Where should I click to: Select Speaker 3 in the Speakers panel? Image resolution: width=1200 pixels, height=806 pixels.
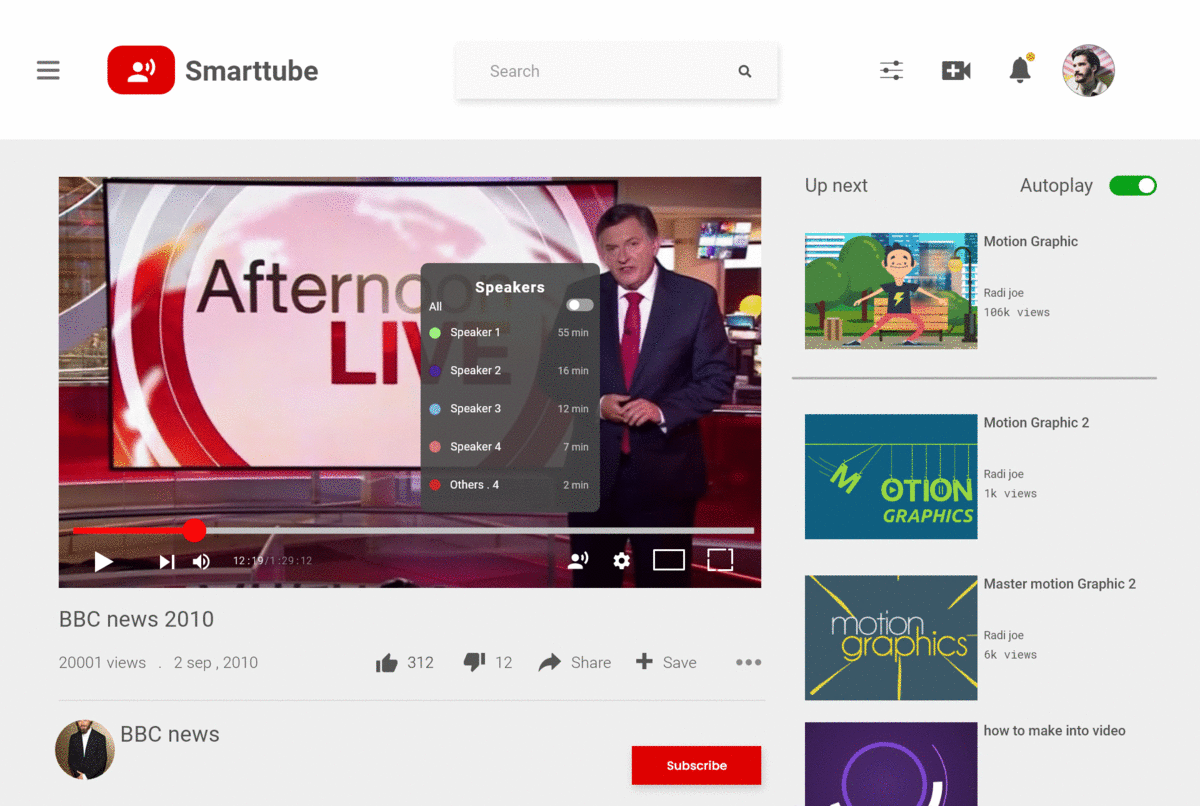[x=510, y=409]
